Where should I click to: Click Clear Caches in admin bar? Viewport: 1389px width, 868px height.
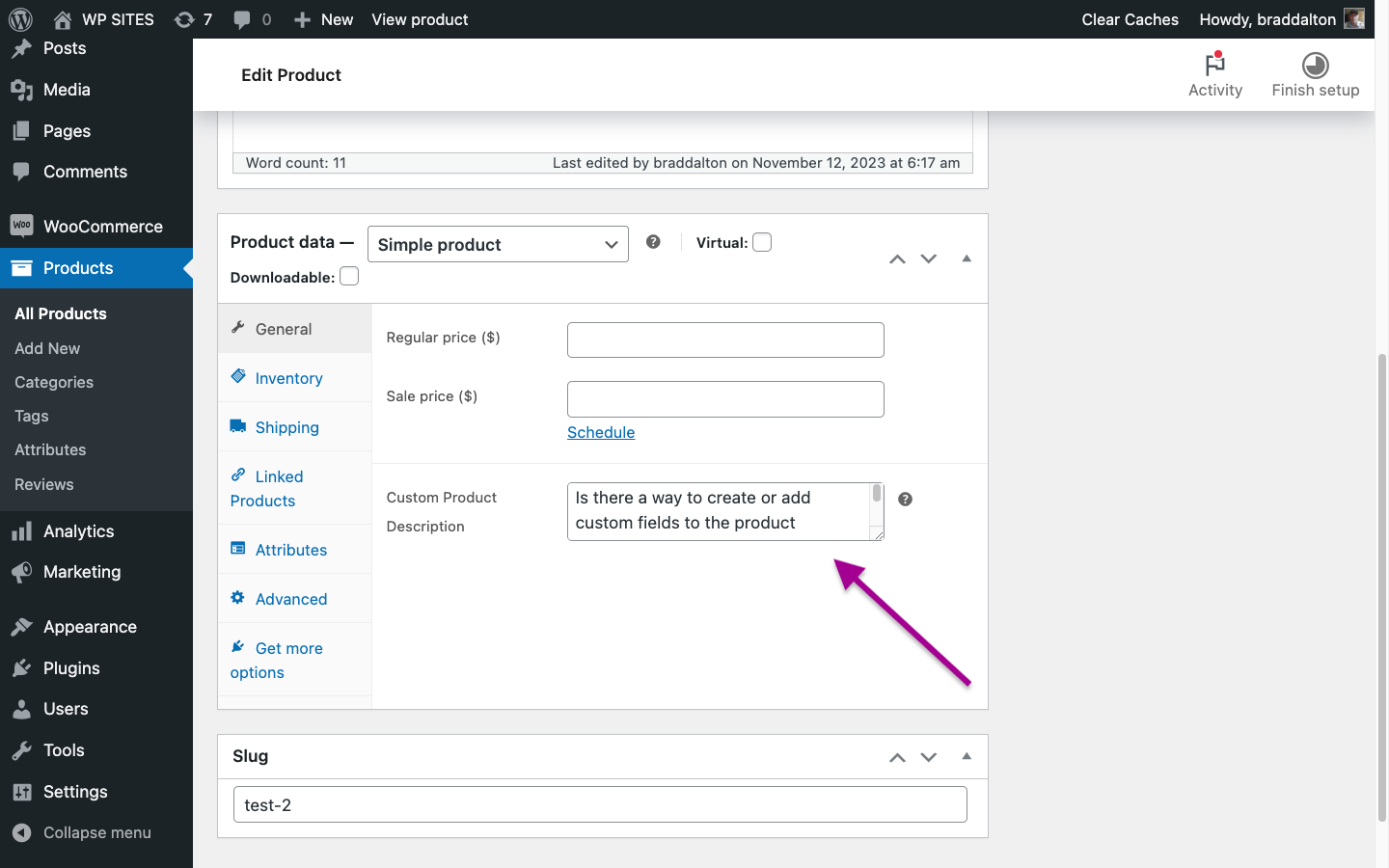point(1130,19)
